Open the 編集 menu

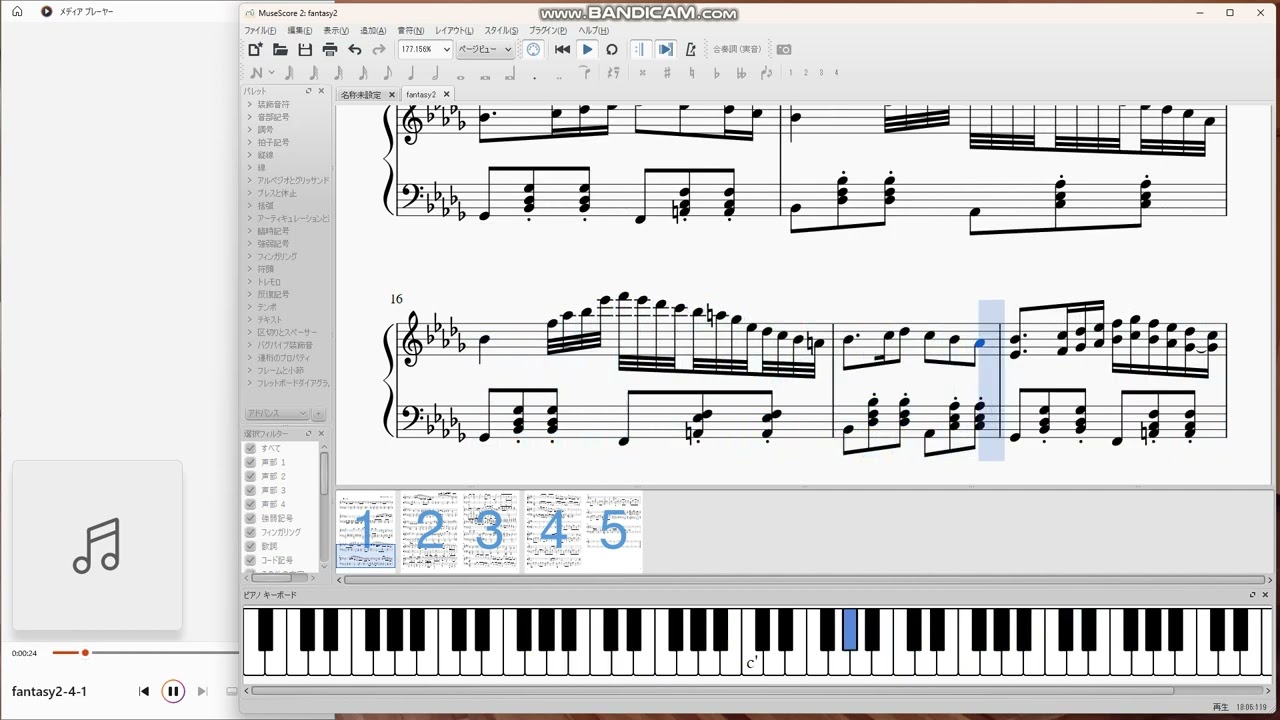coord(300,31)
